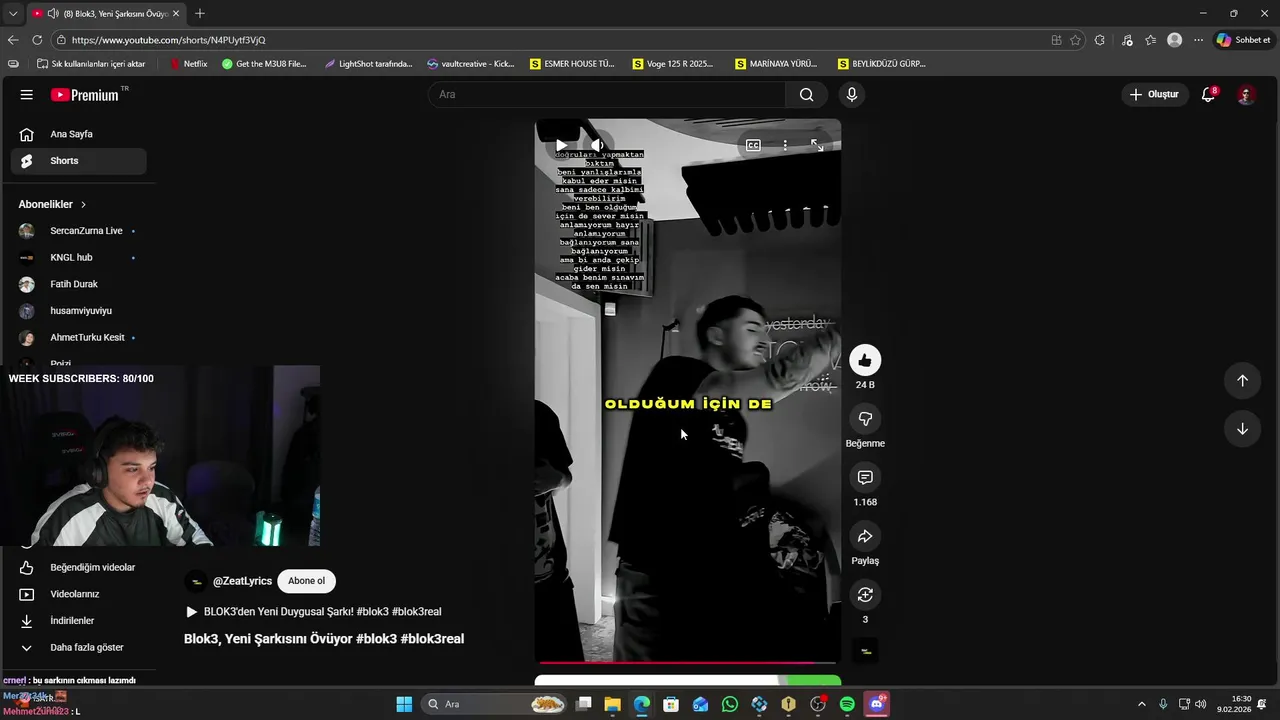The height and width of the screenshot is (720, 1280).
Task: Open the remix icon showing 3
Action: point(865,595)
